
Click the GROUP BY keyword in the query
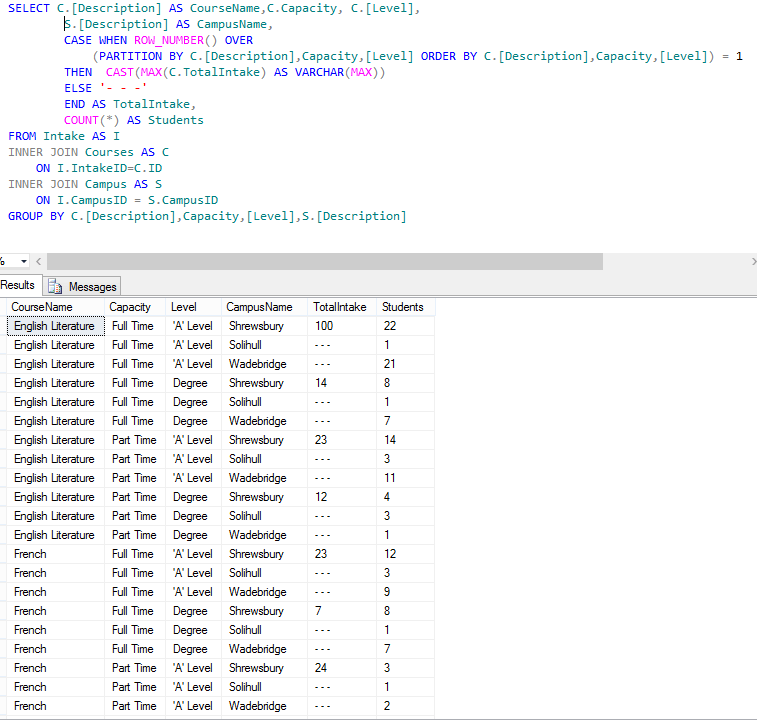click(36, 216)
